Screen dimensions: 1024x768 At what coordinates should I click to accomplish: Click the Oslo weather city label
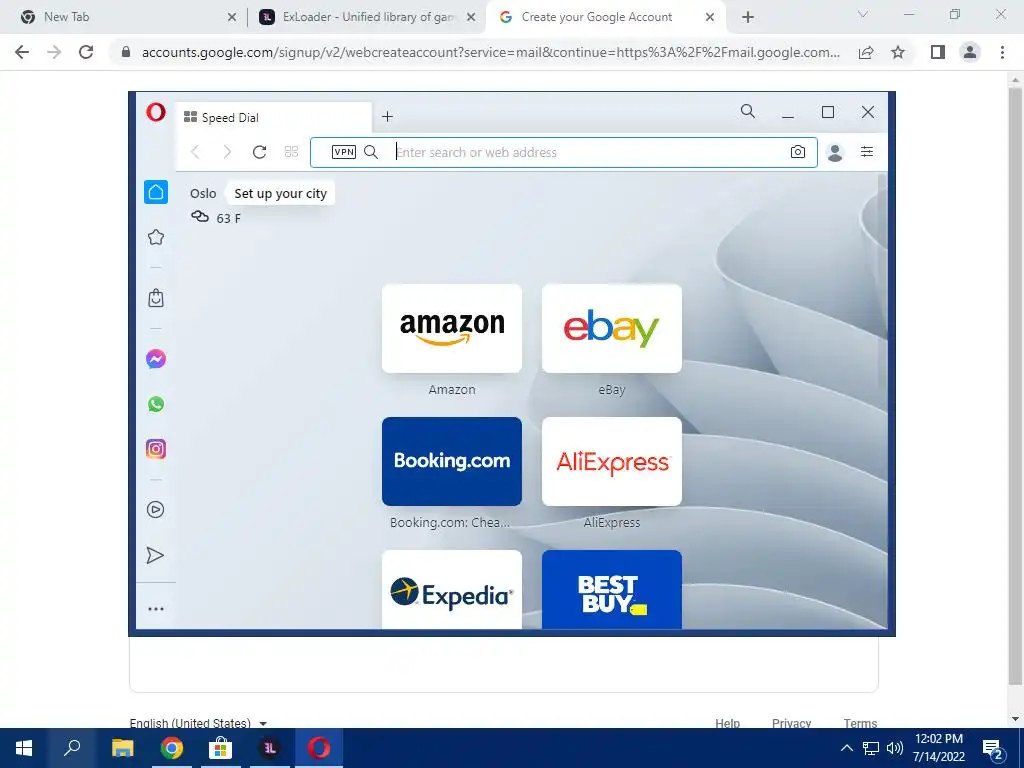click(203, 193)
